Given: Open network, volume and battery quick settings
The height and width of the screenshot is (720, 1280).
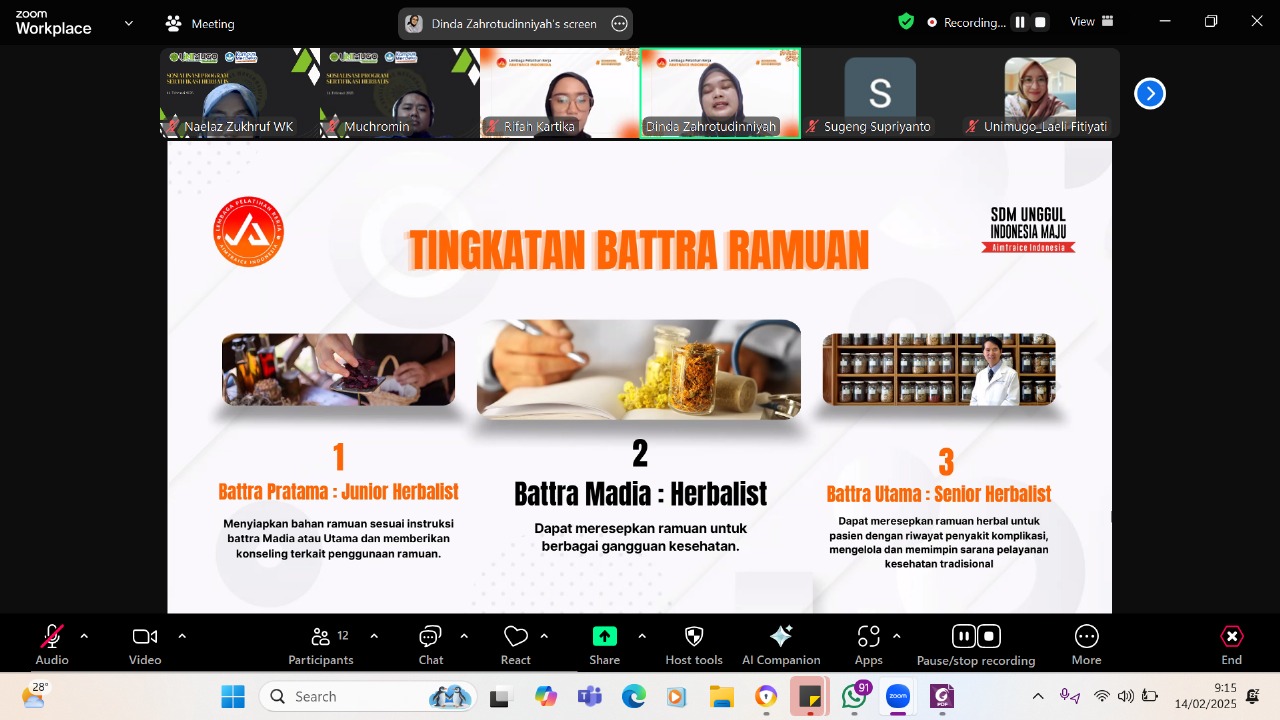Looking at the screenshot, I should click(1126, 696).
